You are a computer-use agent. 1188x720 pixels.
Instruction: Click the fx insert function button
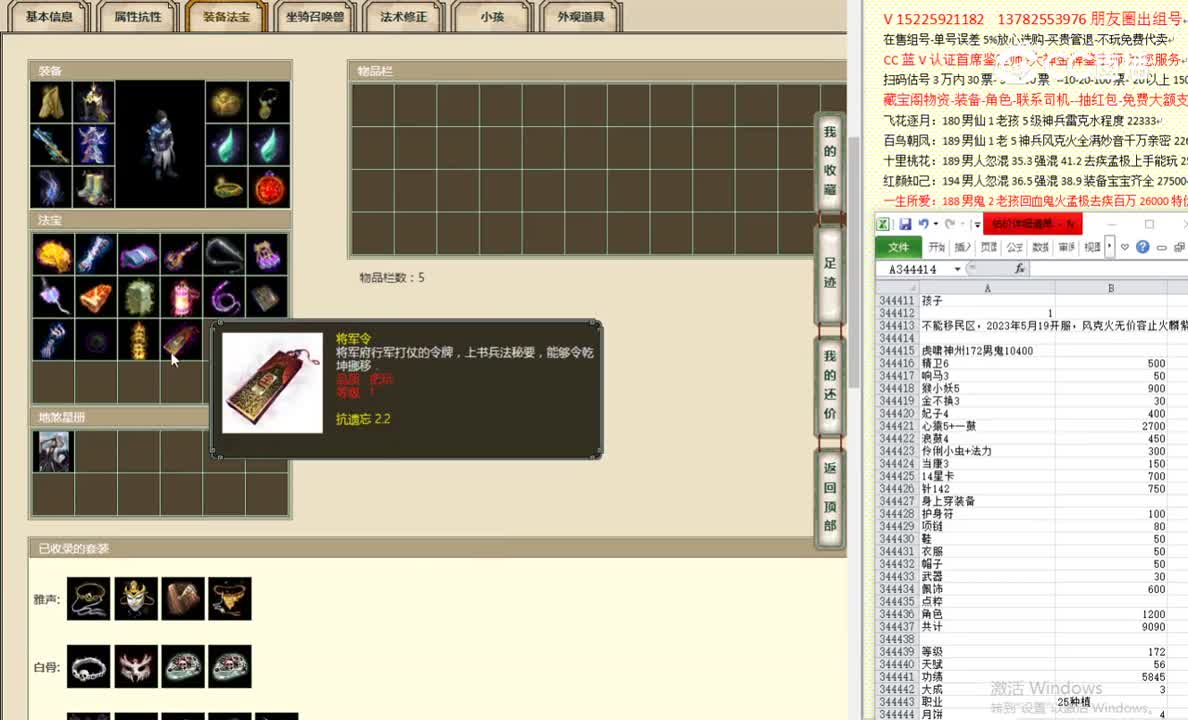[x=1019, y=269]
